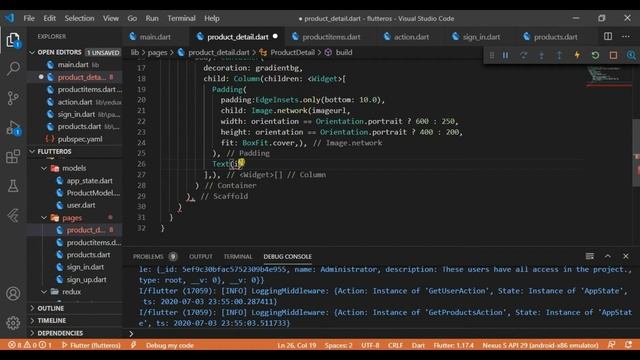Open user.dart in models folder
Viewport: 640px width, 360px height.
[x=81, y=205]
